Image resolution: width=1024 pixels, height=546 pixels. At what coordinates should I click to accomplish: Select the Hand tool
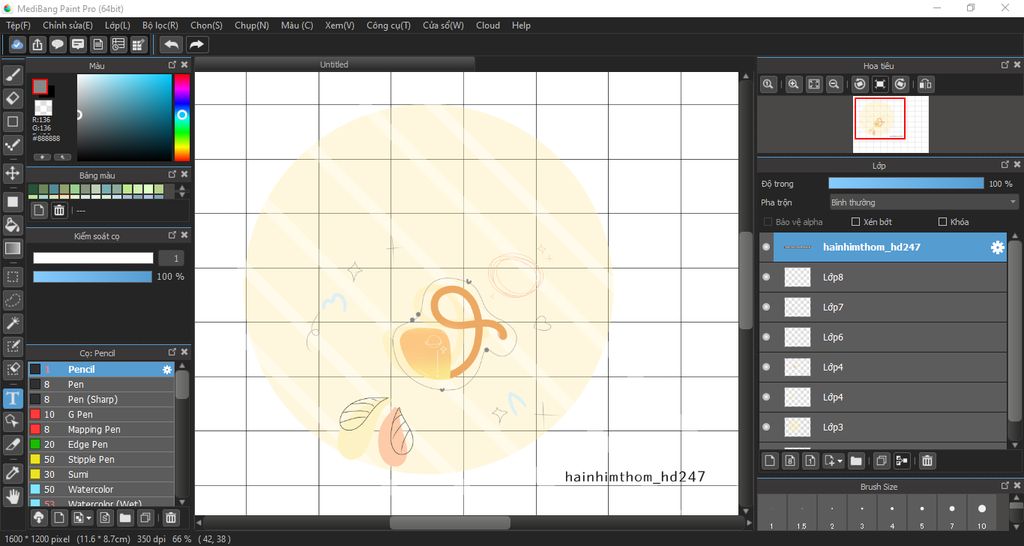click(12, 496)
